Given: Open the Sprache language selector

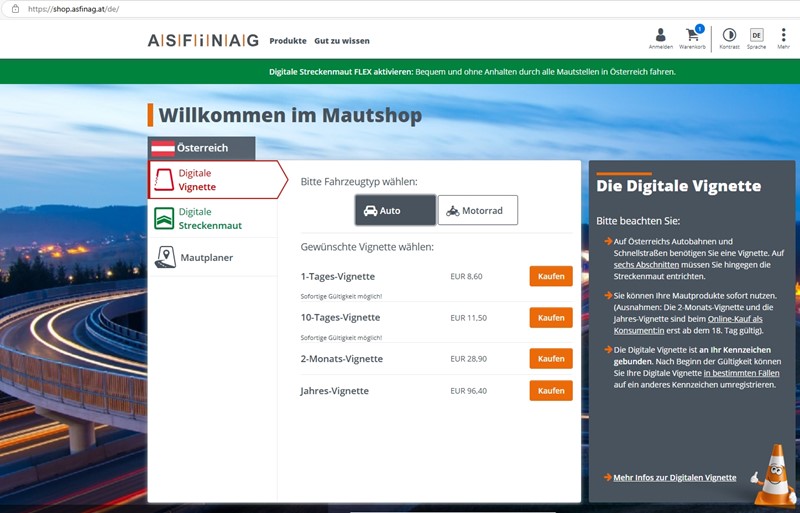Looking at the screenshot, I should (x=756, y=38).
